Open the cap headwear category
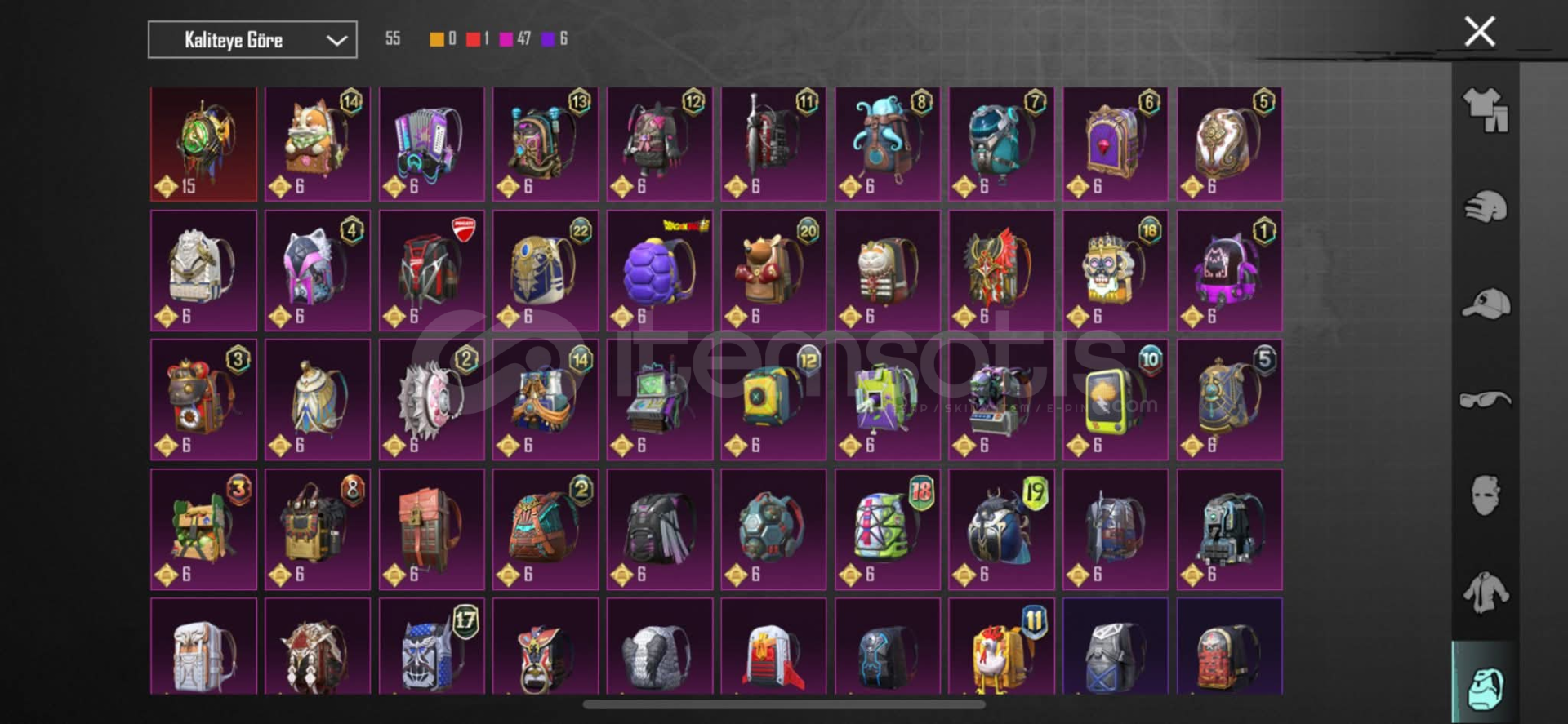The height and width of the screenshot is (724, 1568). pyautogui.click(x=1486, y=304)
